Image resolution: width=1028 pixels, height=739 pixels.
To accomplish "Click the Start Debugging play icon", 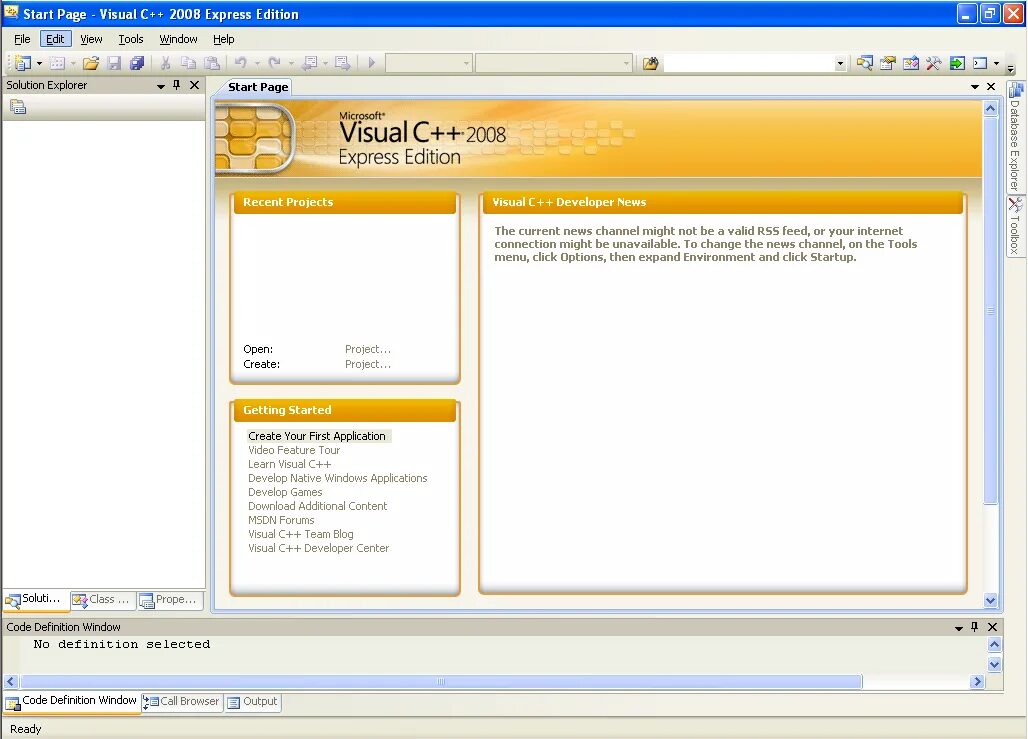I will click(x=372, y=63).
